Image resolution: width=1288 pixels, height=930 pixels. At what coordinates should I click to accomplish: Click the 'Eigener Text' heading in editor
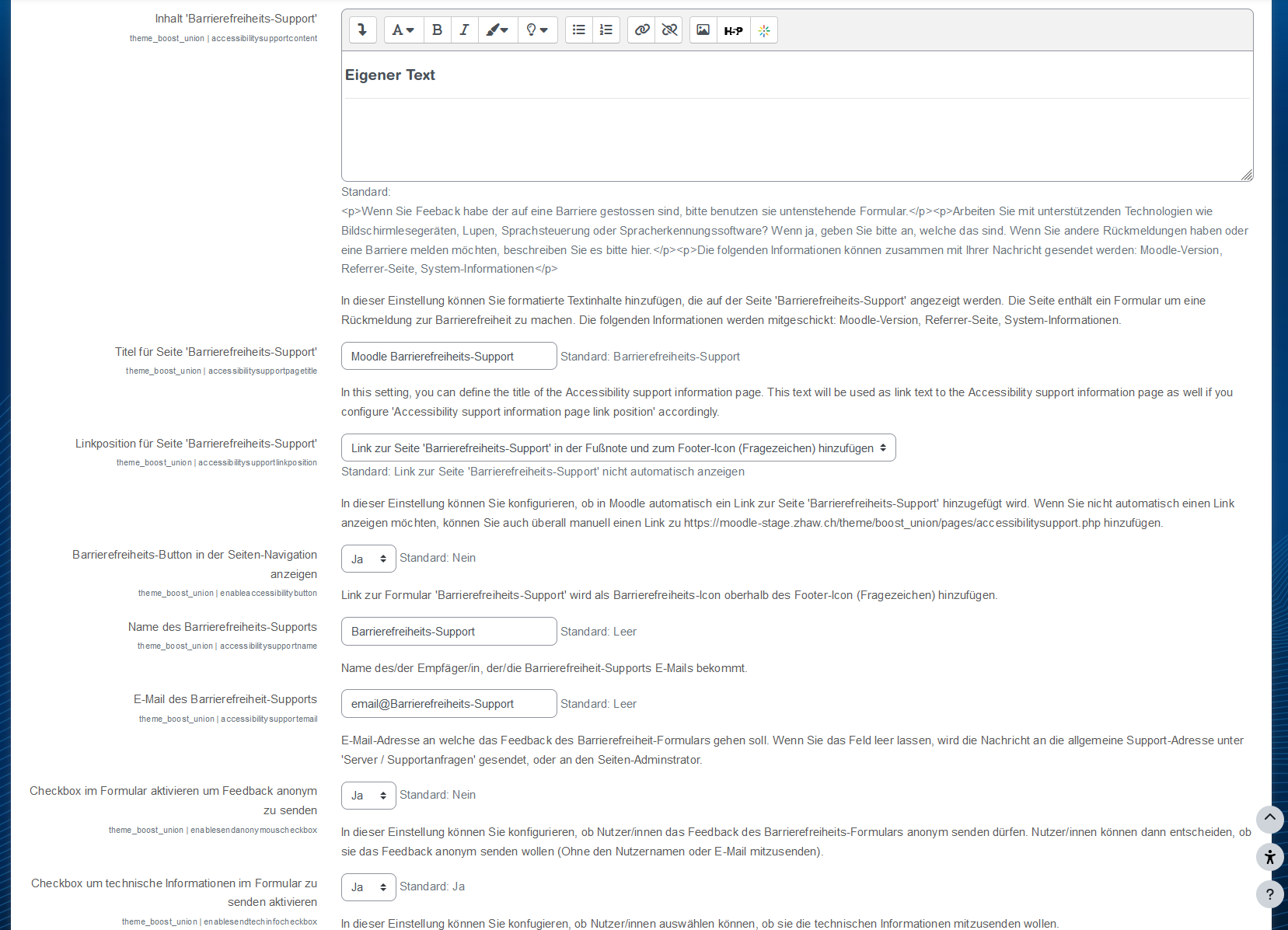click(x=389, y=75)
